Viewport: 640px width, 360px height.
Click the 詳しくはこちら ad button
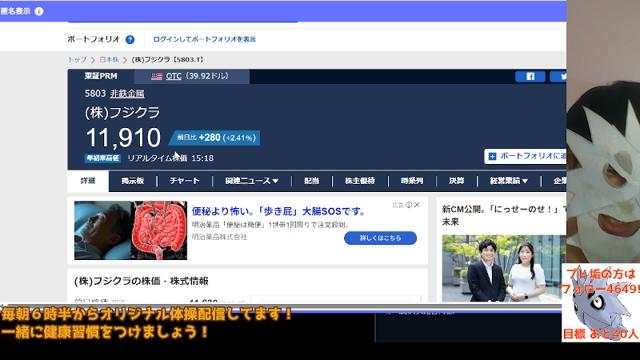coord(380,238)
